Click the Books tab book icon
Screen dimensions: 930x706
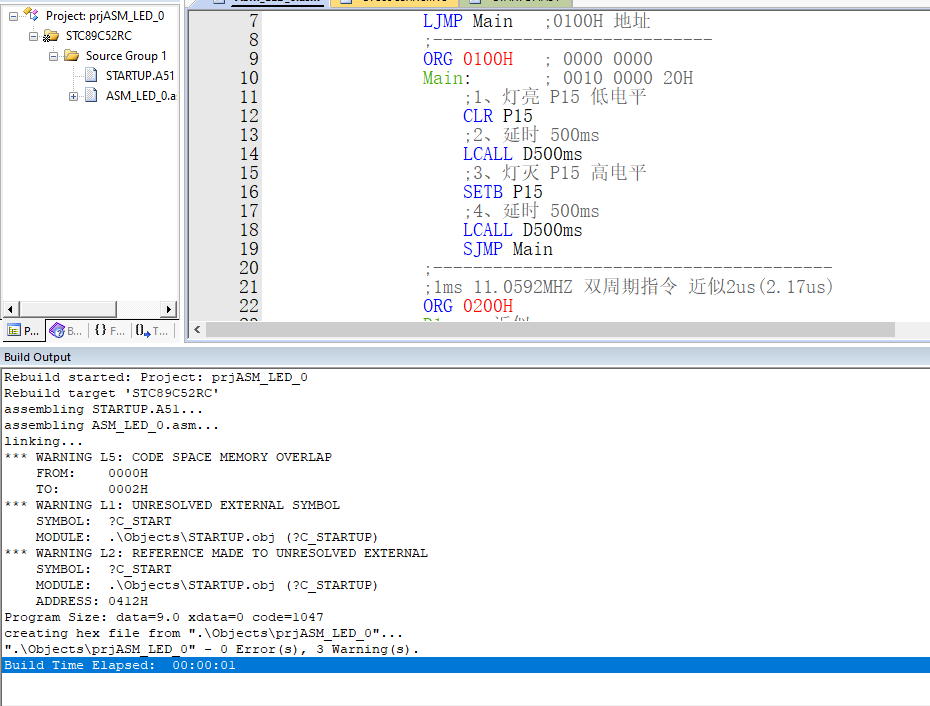click(57, 330)
